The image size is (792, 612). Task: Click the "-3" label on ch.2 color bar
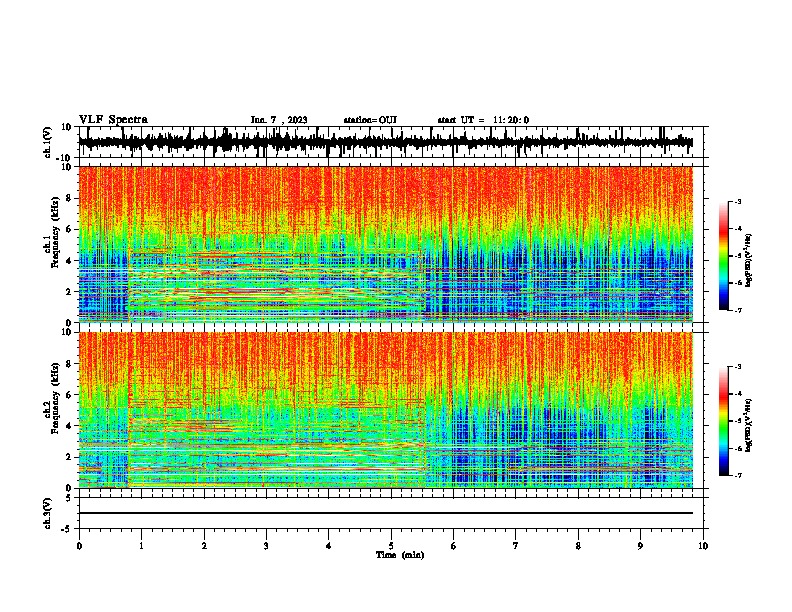point(737,367)
